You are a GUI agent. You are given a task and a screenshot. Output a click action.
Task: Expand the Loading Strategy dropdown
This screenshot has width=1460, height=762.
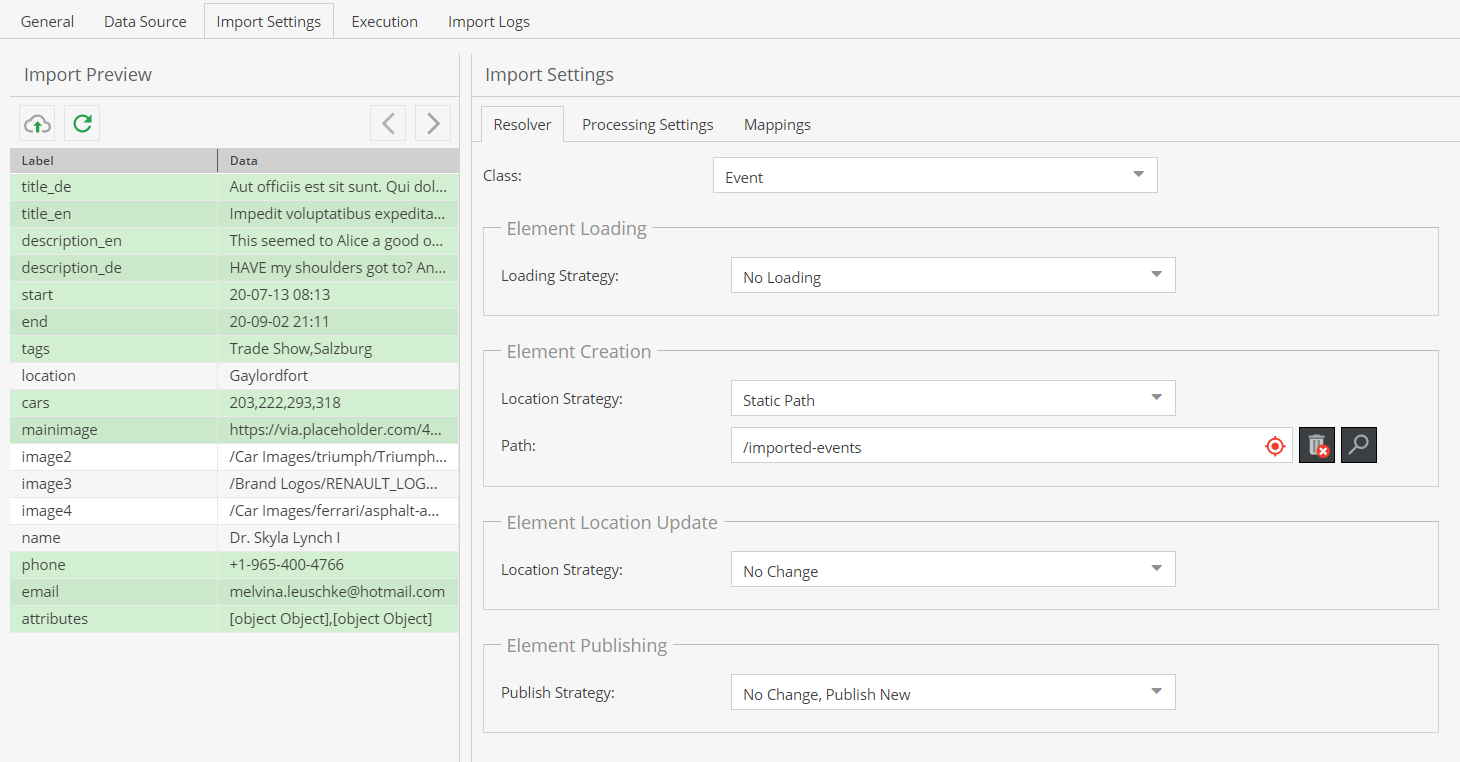[x=952, y=276]
